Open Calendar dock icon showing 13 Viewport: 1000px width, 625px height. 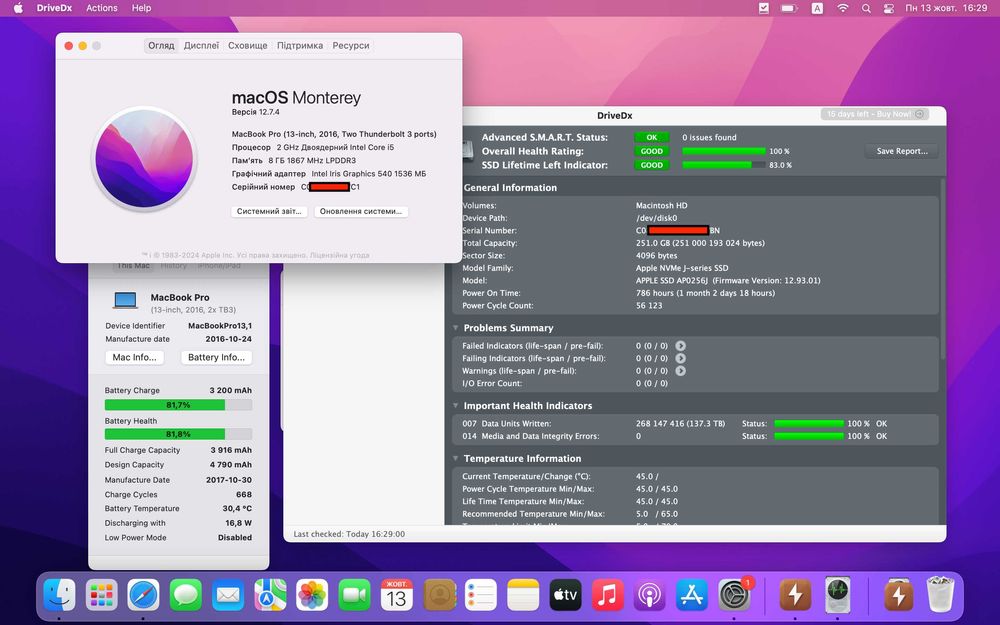tap(396, 596)
